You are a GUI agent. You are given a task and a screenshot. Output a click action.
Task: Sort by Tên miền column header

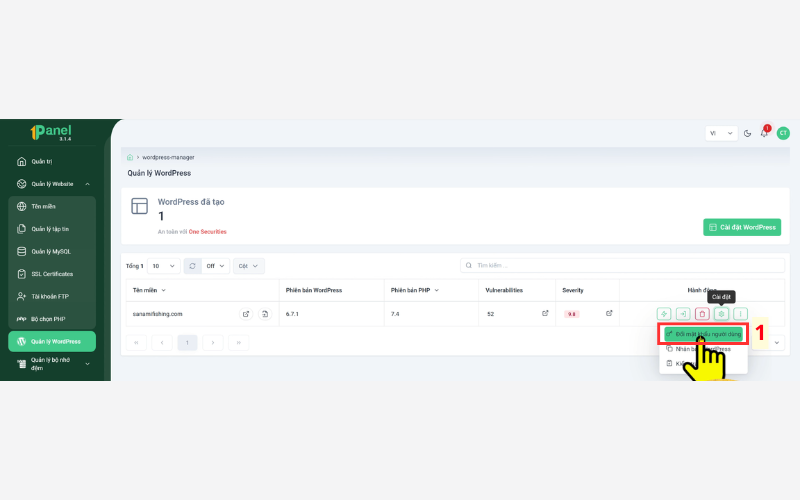149,290
